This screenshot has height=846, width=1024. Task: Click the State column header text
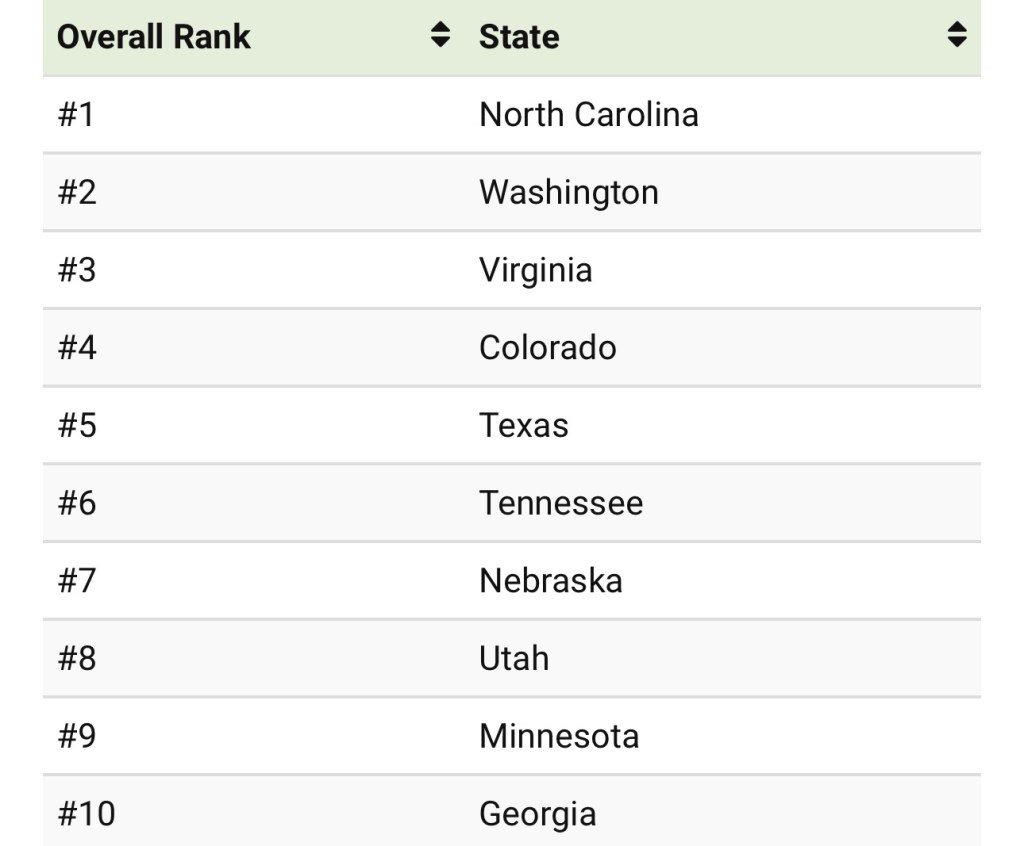click(x=519, y=37)
